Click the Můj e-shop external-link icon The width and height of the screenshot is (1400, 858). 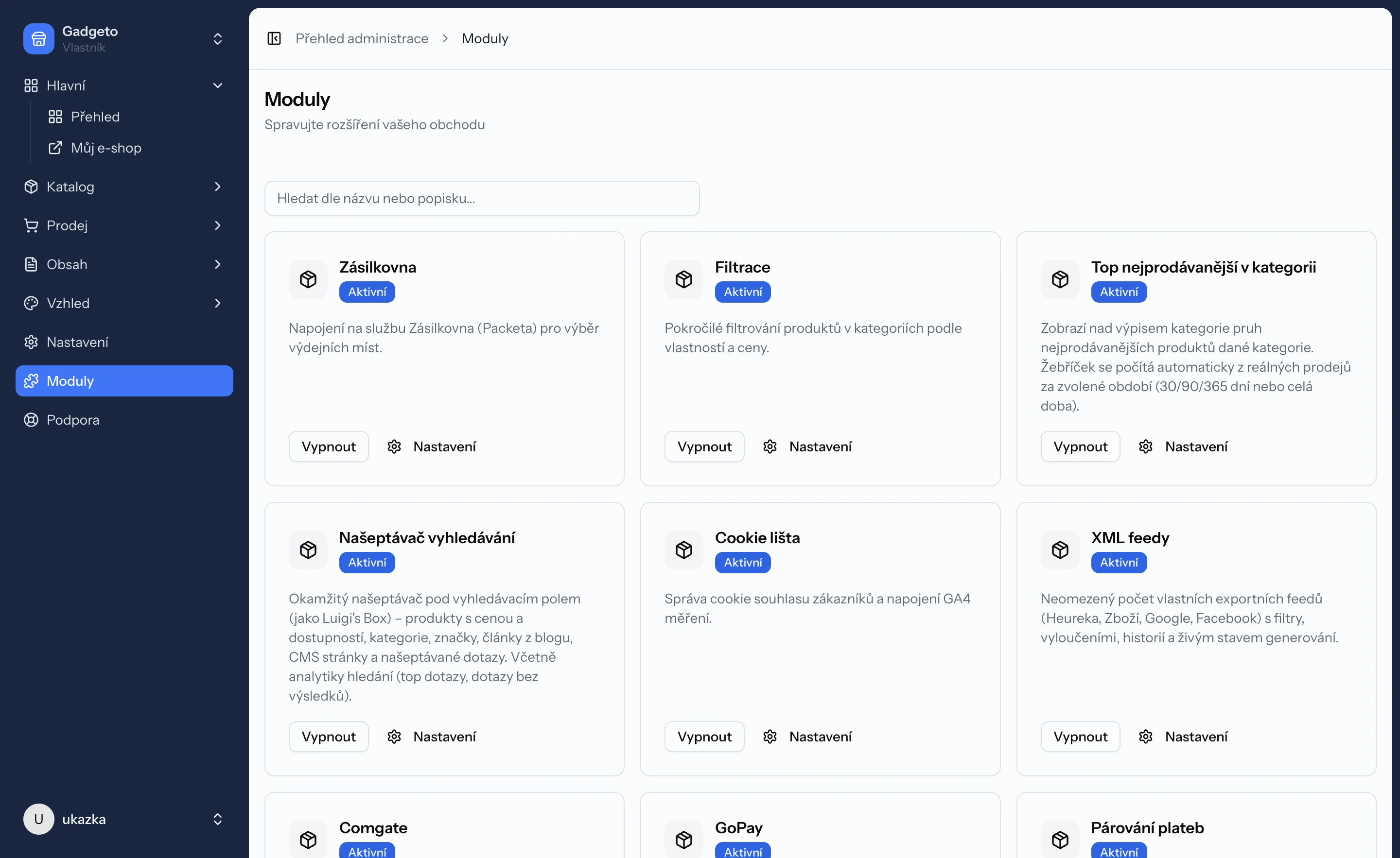(55, 148)
